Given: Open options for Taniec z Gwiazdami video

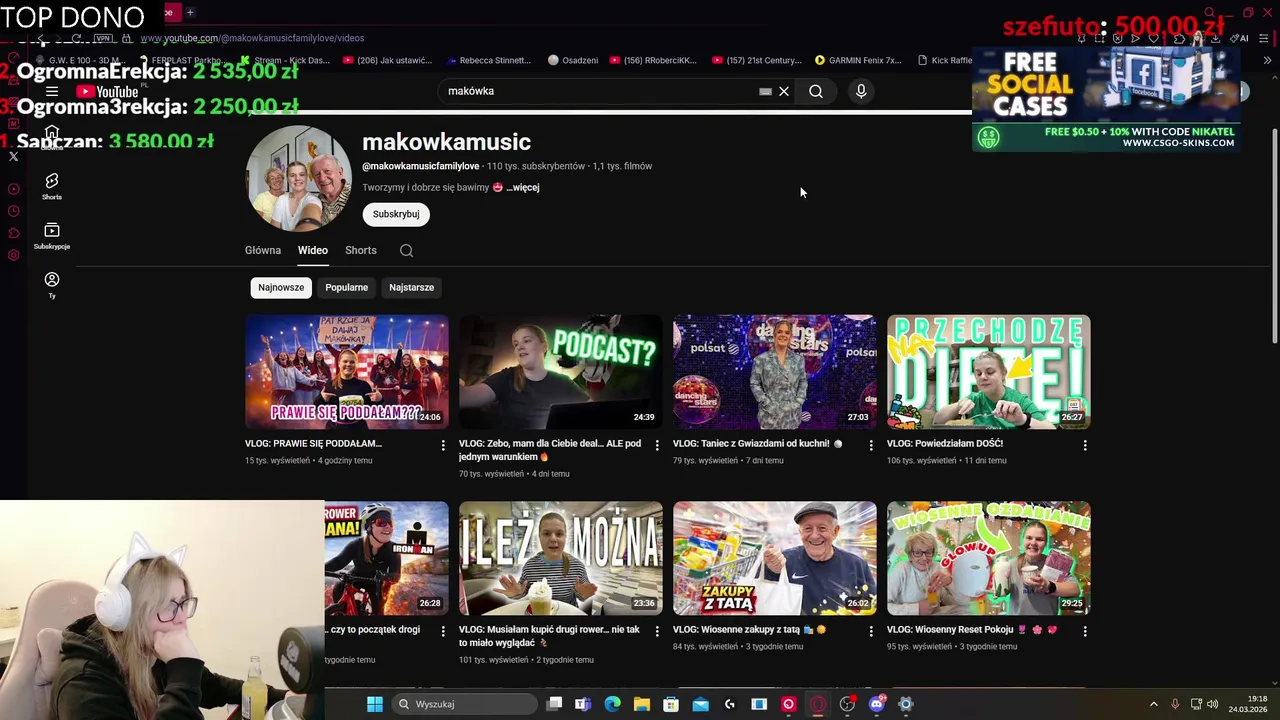Looking at the screenshot, I should click(871, 445).
